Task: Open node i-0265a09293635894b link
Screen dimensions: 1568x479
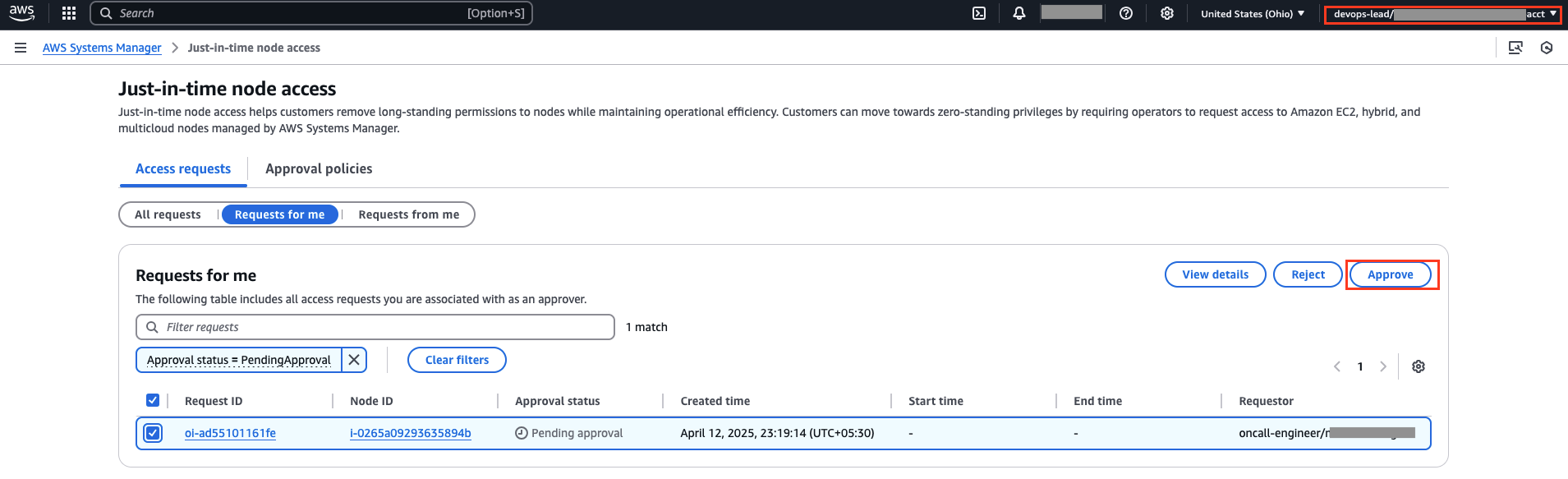Action: click(x=411, y=433)
